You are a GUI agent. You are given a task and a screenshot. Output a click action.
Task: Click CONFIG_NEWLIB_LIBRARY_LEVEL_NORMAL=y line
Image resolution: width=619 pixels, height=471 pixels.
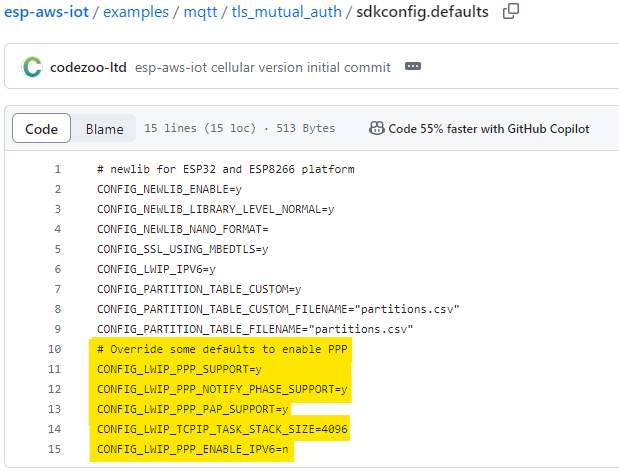216,209
